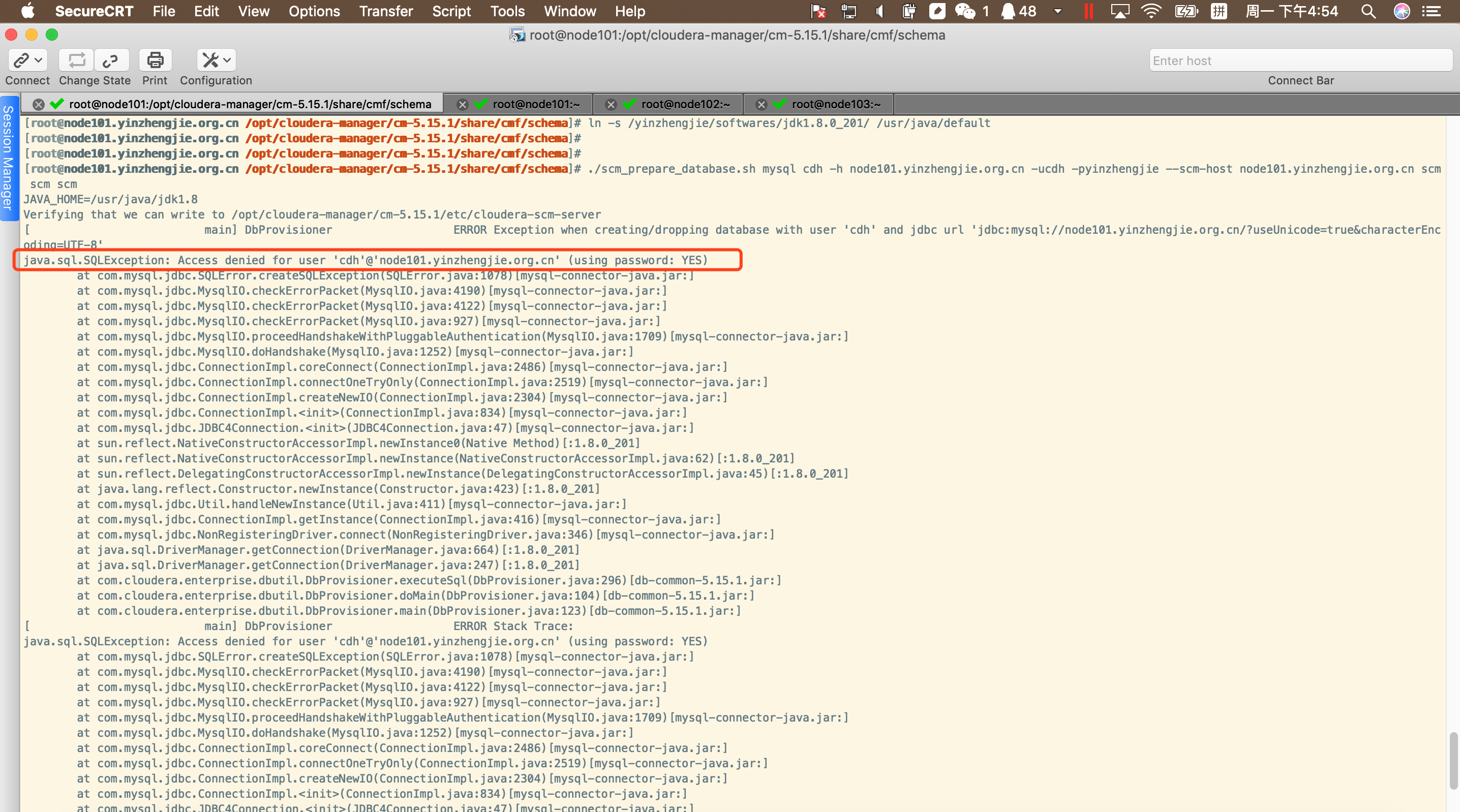Open the Notification Center list icon
The image size is (1460, 812).
1432,11
